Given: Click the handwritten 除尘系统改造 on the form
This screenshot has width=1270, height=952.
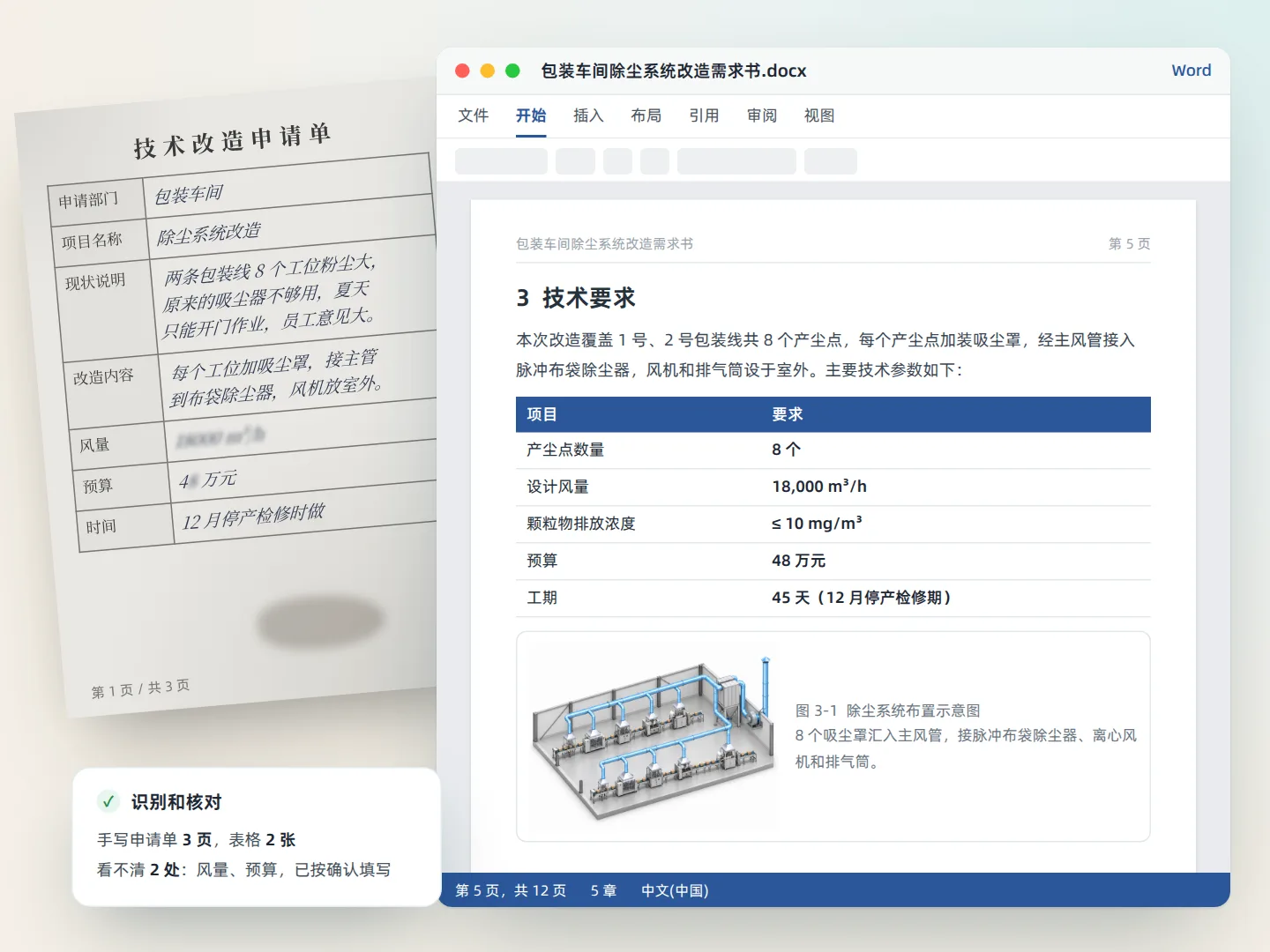Looking at the screenshot, I should click(209, 234).
